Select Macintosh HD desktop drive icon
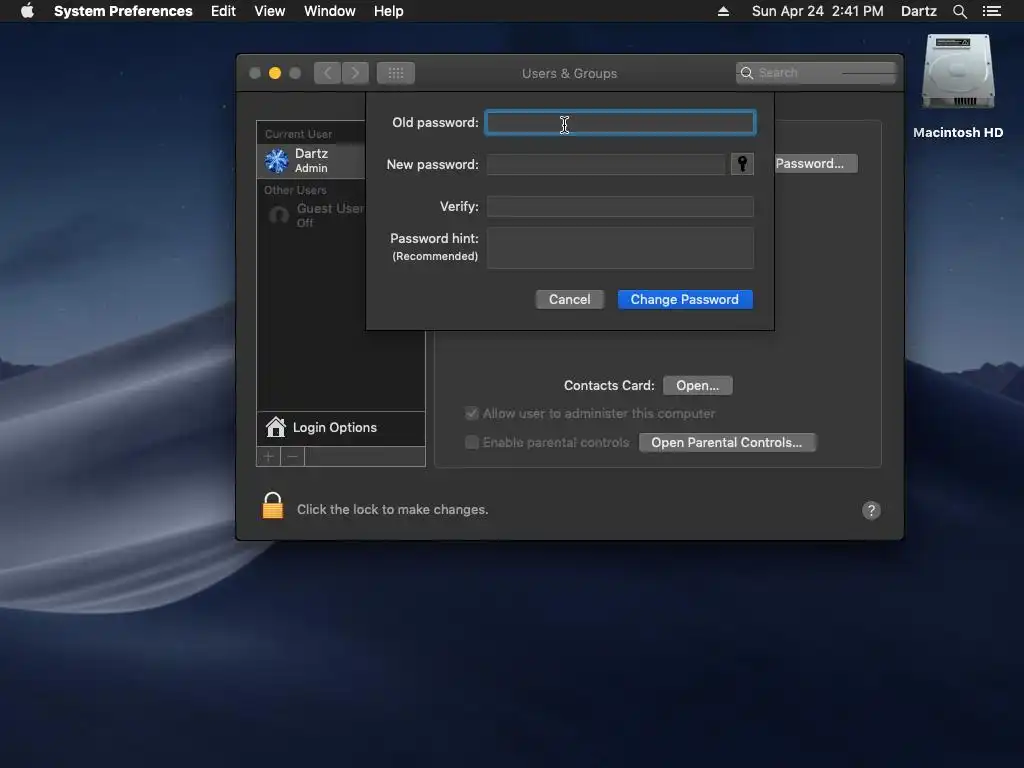The width and height of the screenshot is (1024, 768). 958,72
